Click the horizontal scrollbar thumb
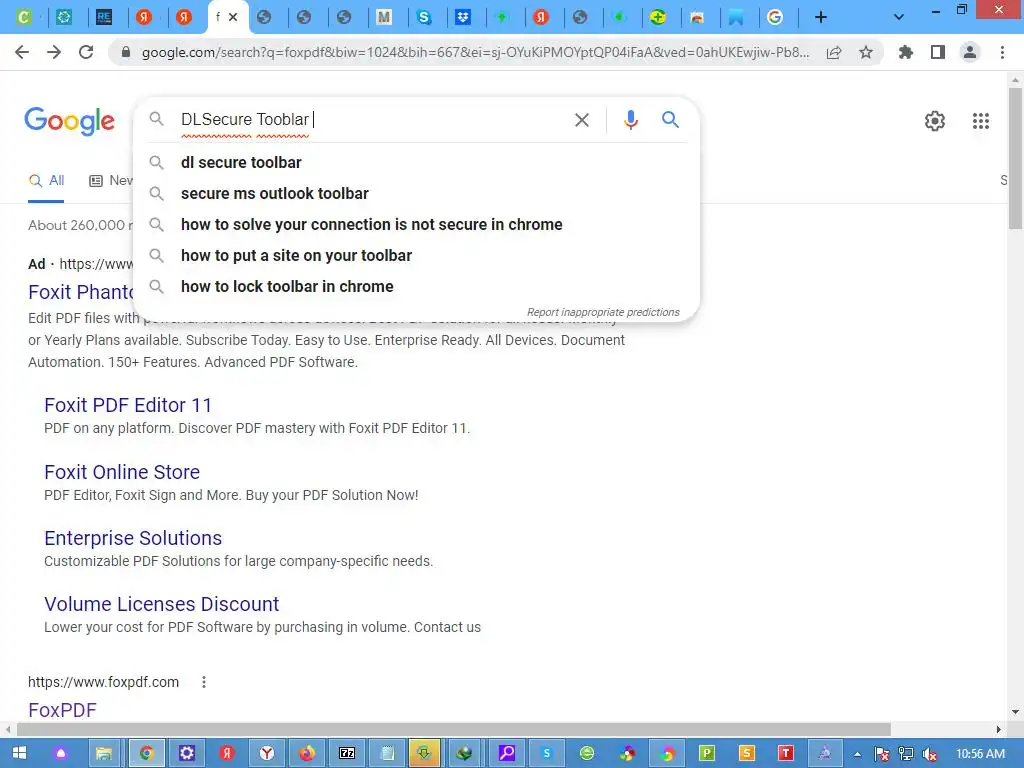Image resolution: width=1024 pixels, height=768 pixels. [x=454, y=729]
